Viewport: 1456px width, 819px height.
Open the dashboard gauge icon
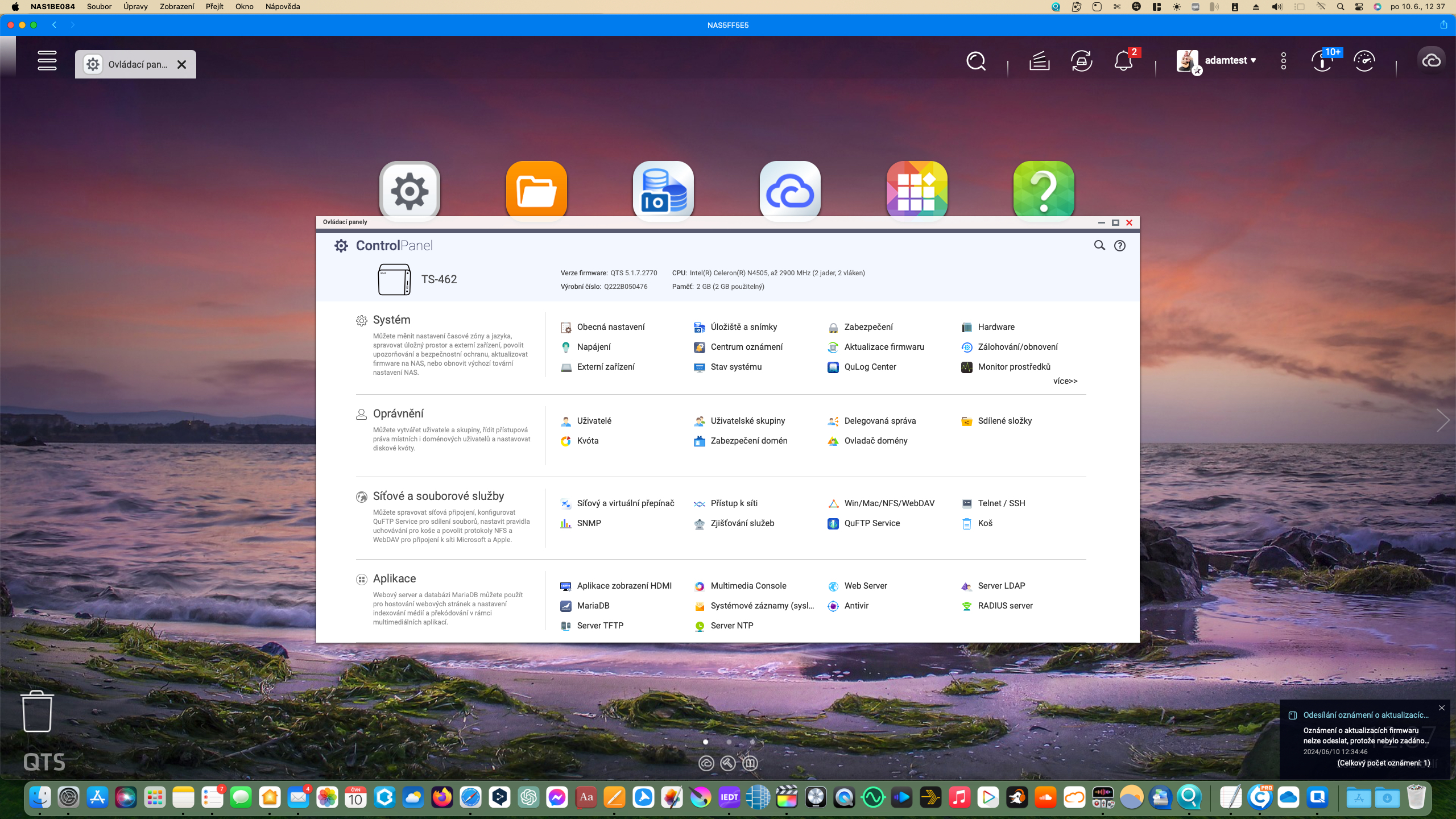[x=1364, y=61]
